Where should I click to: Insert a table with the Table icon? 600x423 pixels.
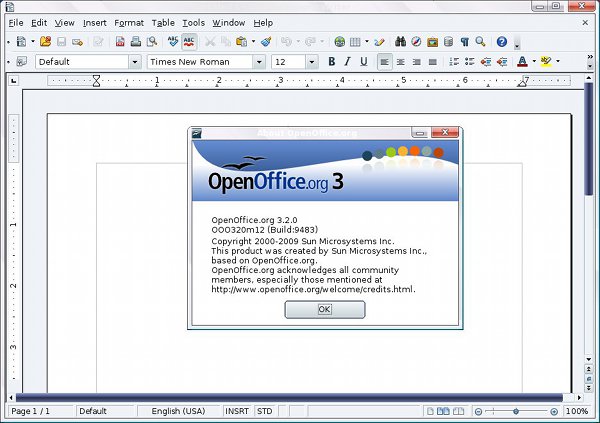355,41
